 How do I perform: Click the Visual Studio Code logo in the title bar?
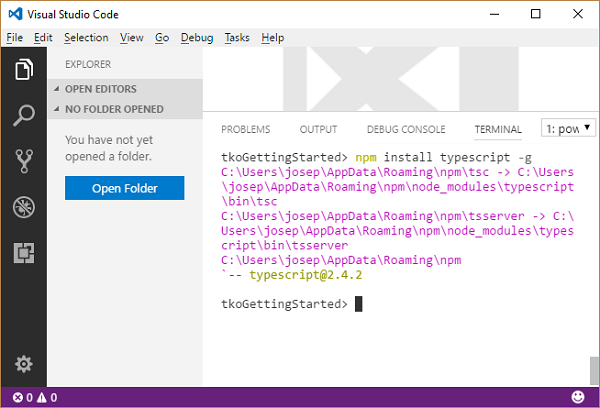(16, 14)
